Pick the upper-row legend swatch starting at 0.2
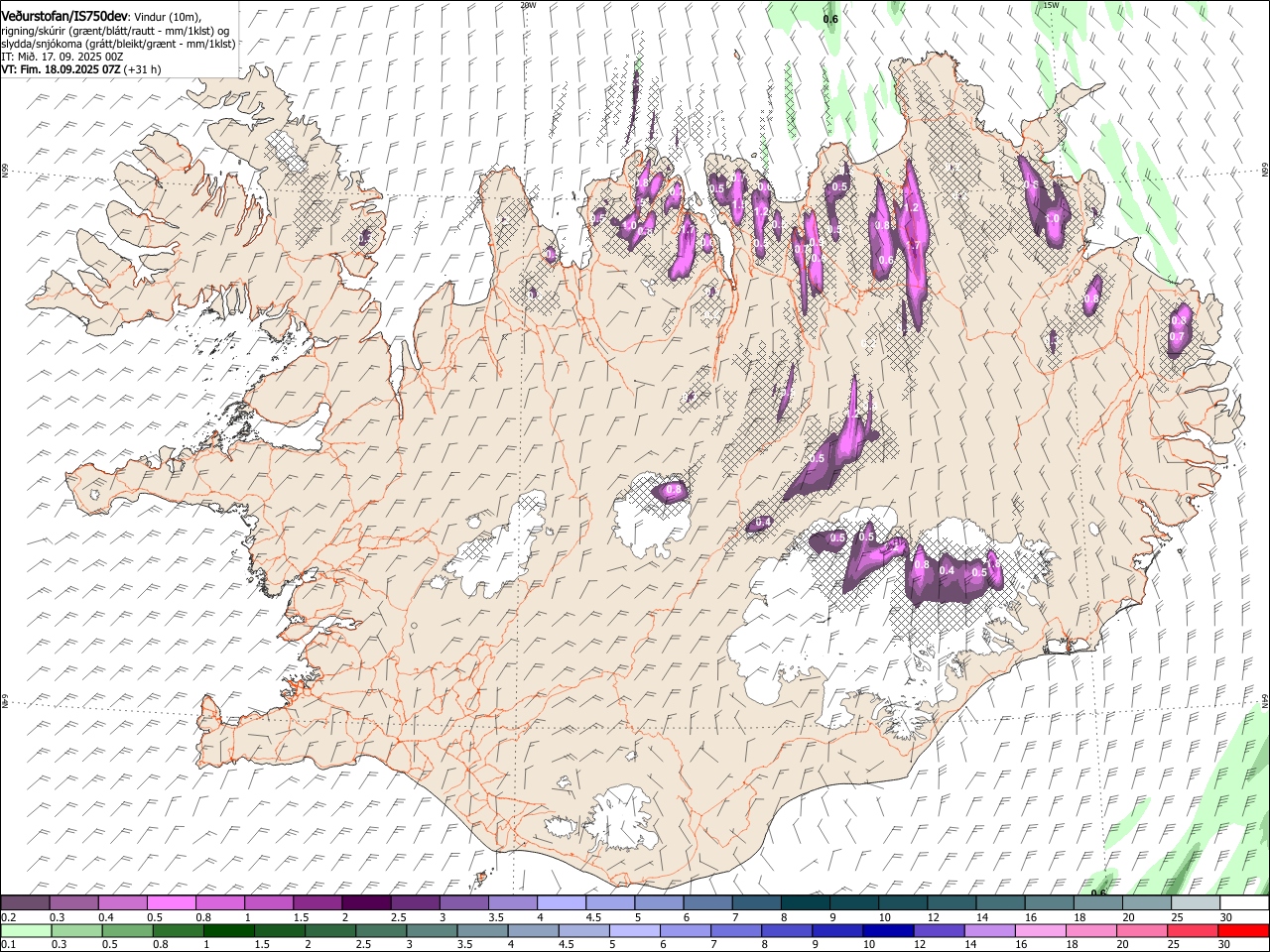This screenshot has width=1270, height=952. pos(25,903)
